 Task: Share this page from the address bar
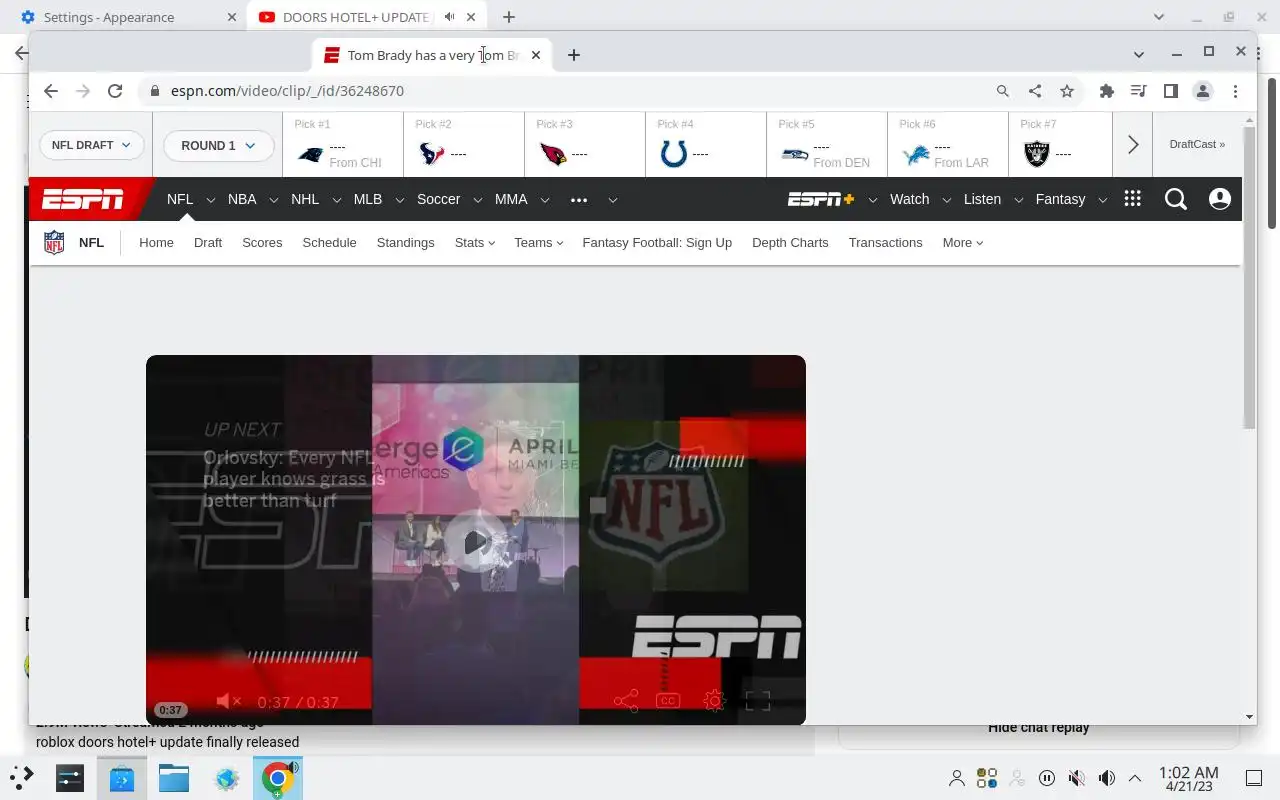point(1035,91)
